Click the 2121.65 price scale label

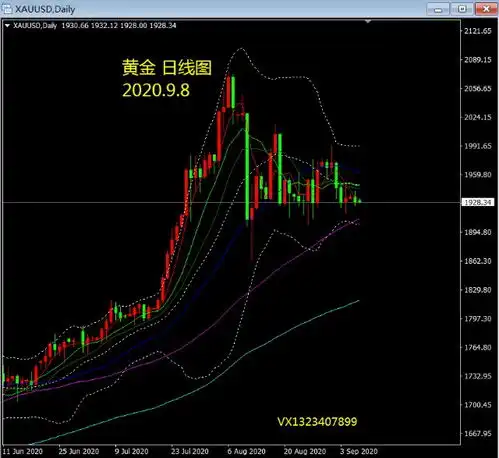(478, 31)
